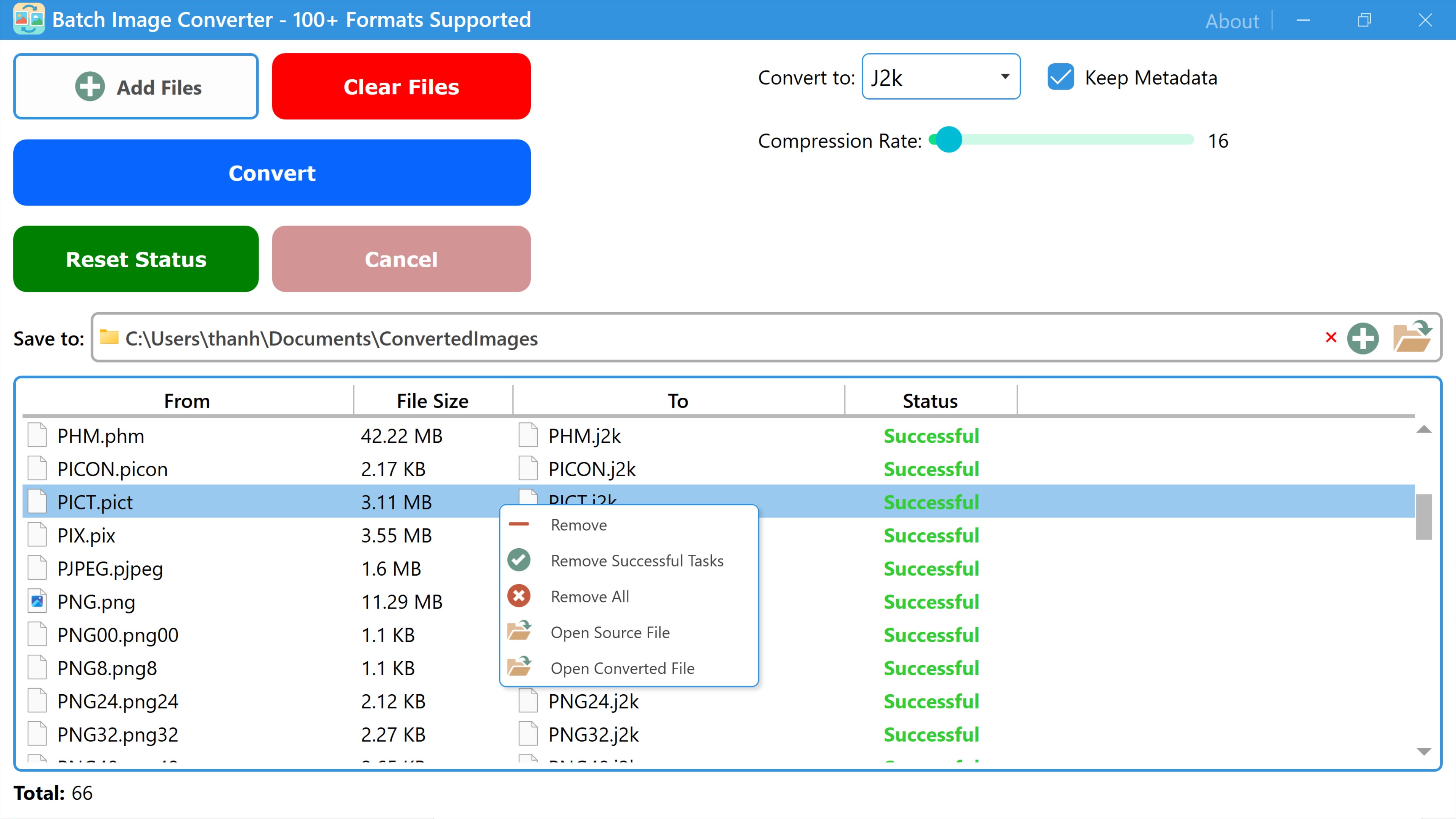
Task: Click folder icon beside Open Source File
Action: 519,631
